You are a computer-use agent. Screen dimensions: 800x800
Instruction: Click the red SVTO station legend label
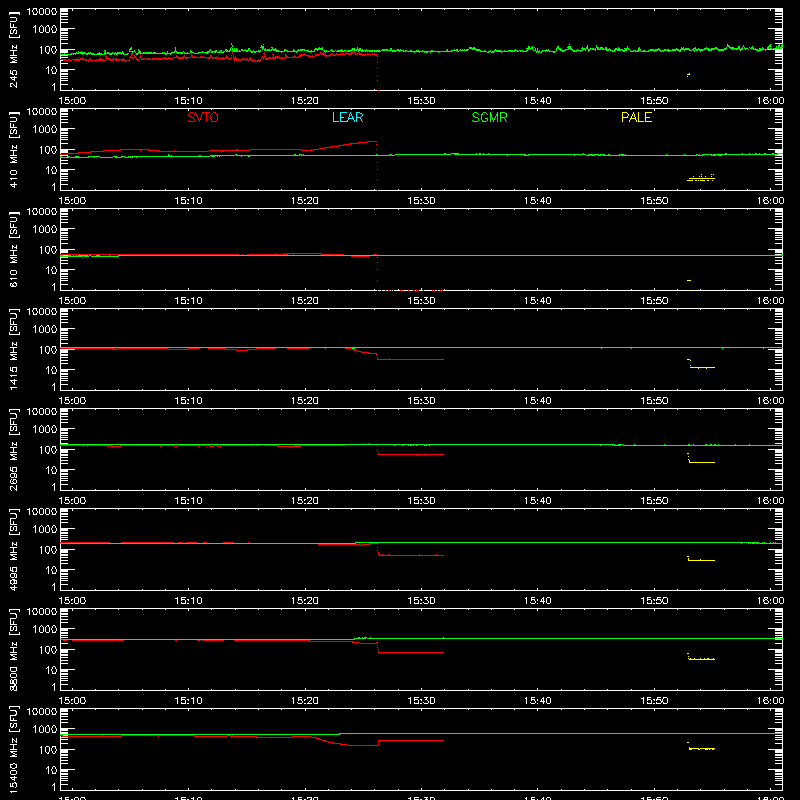(203, 117)
